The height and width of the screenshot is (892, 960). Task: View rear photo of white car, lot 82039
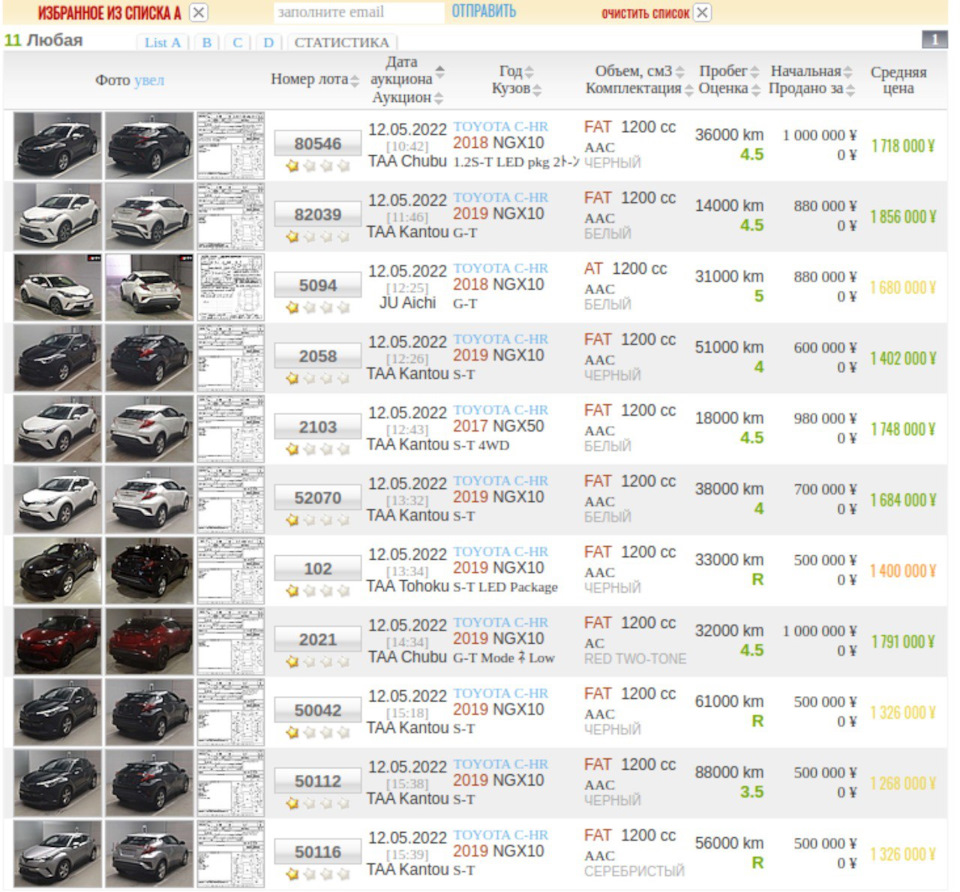point(149,217)
